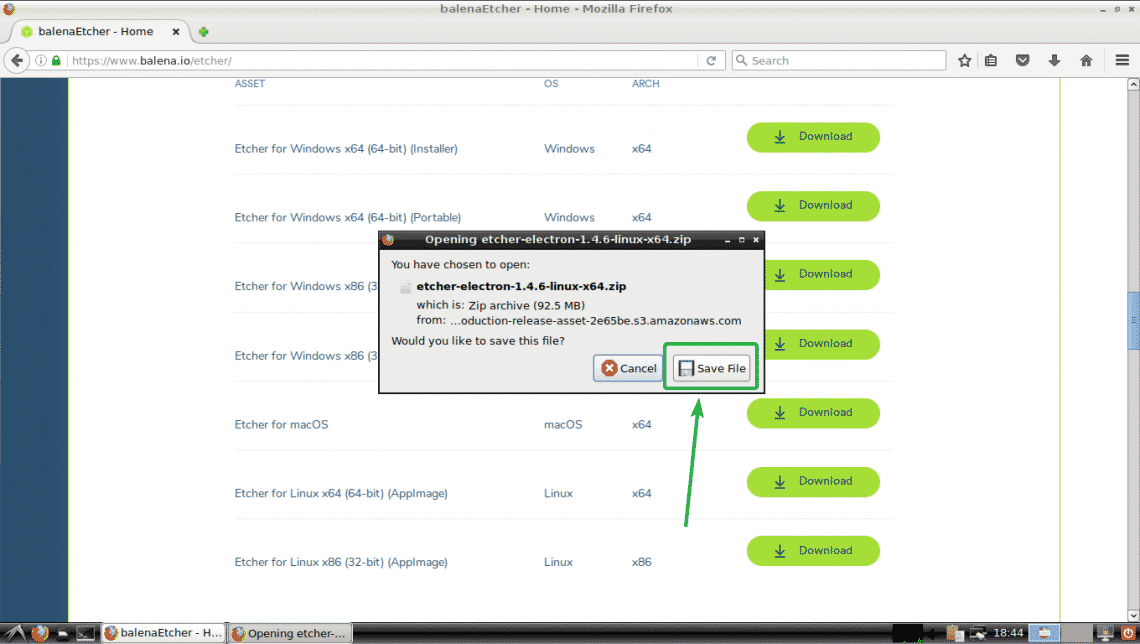Close the balenaEtcher - Home tab
Screen dimensions: 1140x644
point(176,32)
